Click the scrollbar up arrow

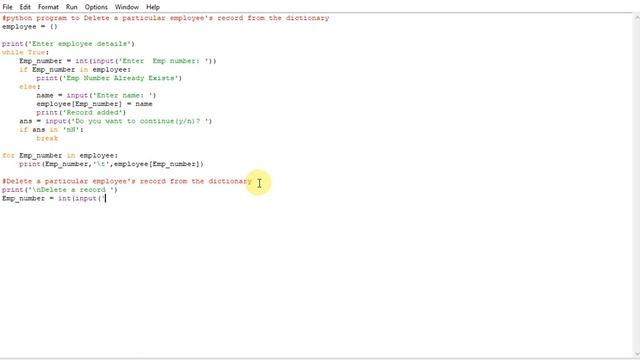click(x=636, y=18)
